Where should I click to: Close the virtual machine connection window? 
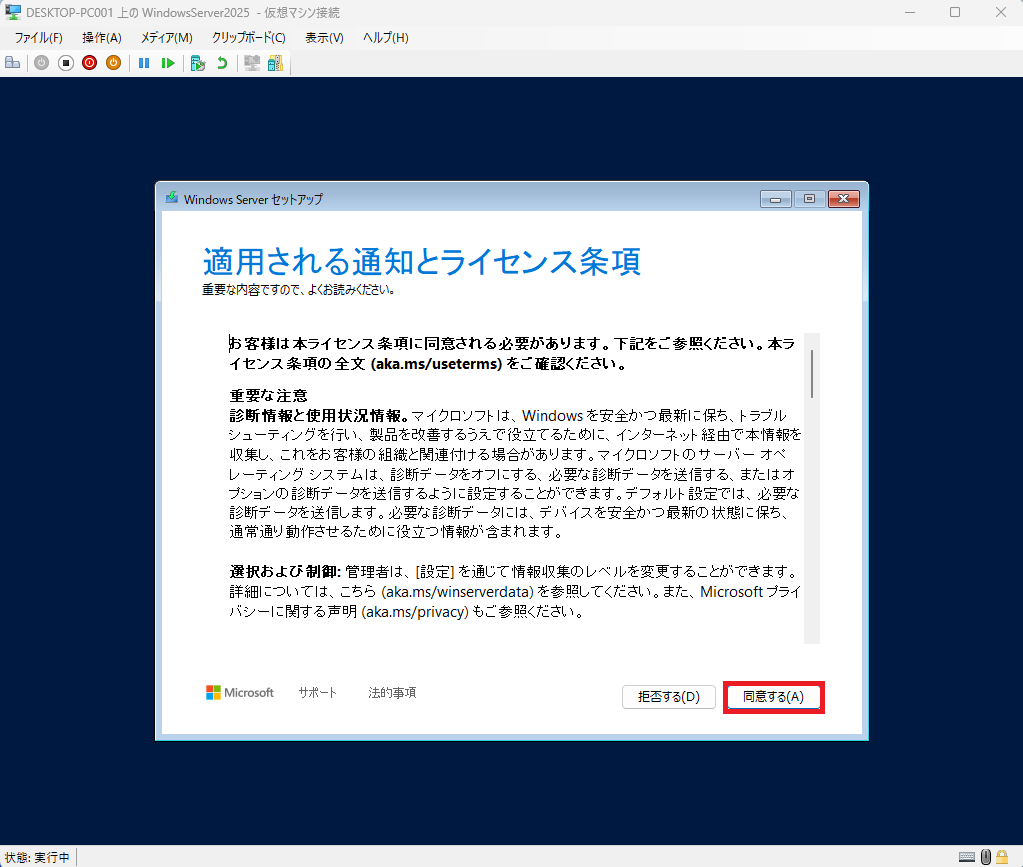1001,12
